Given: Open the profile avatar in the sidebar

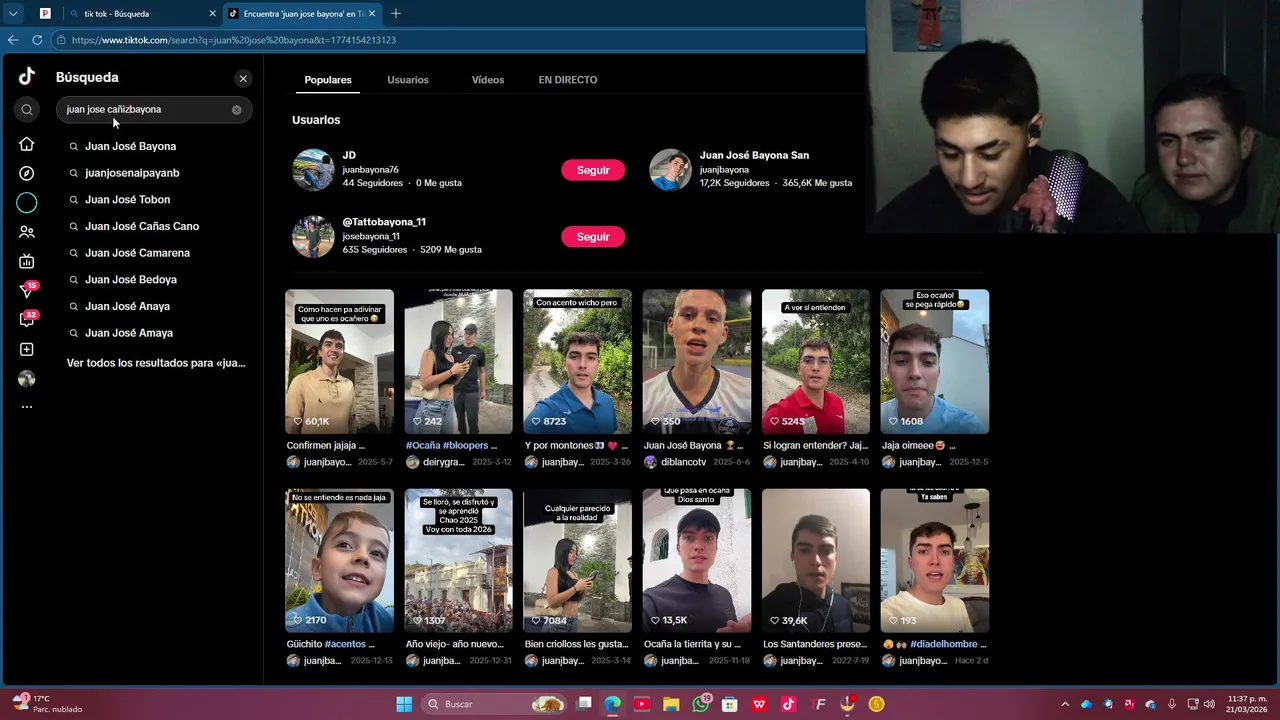Looking at the screenshot, I should click(27, 379).
